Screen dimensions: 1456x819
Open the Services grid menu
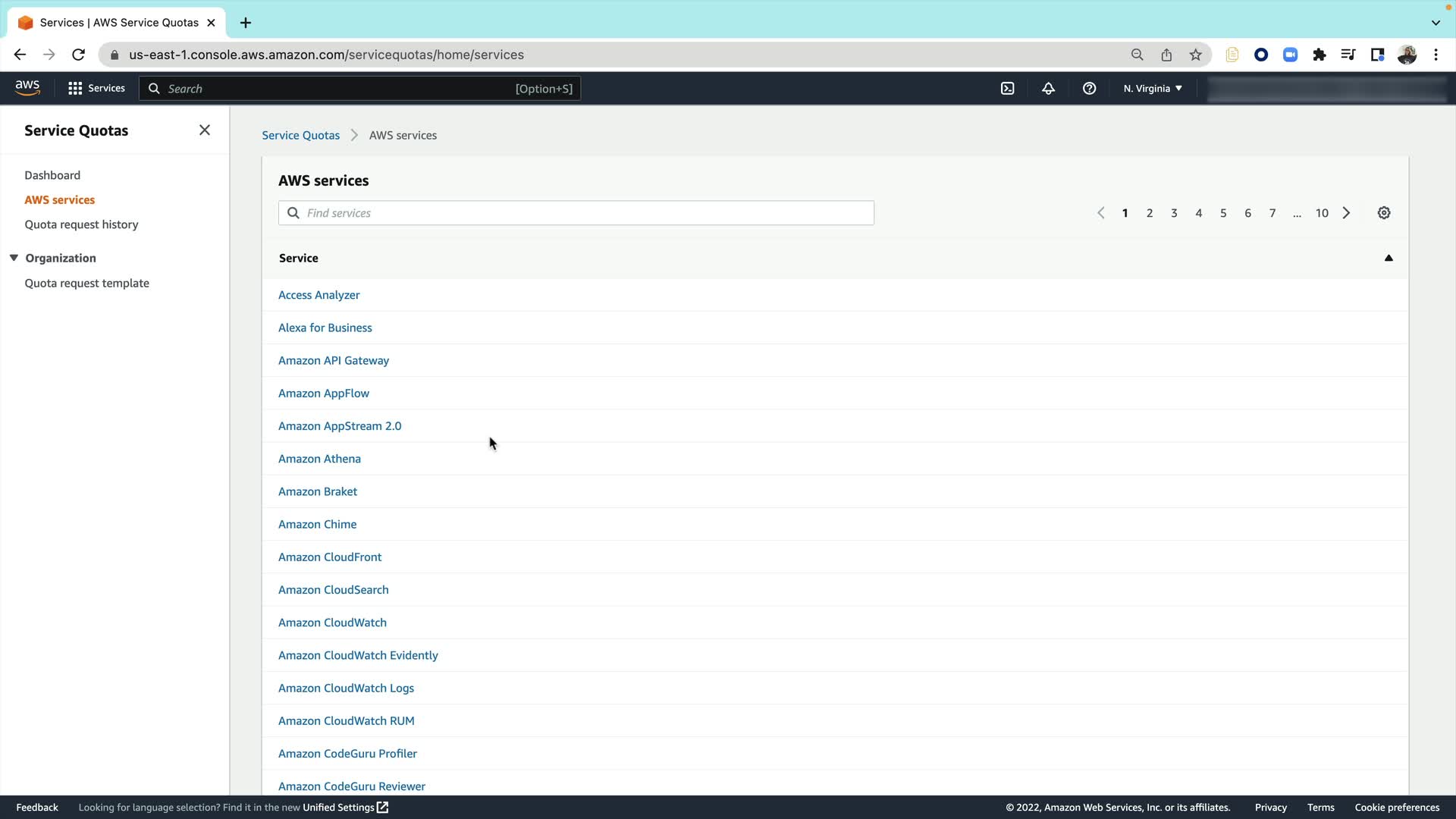coord(96,89)
